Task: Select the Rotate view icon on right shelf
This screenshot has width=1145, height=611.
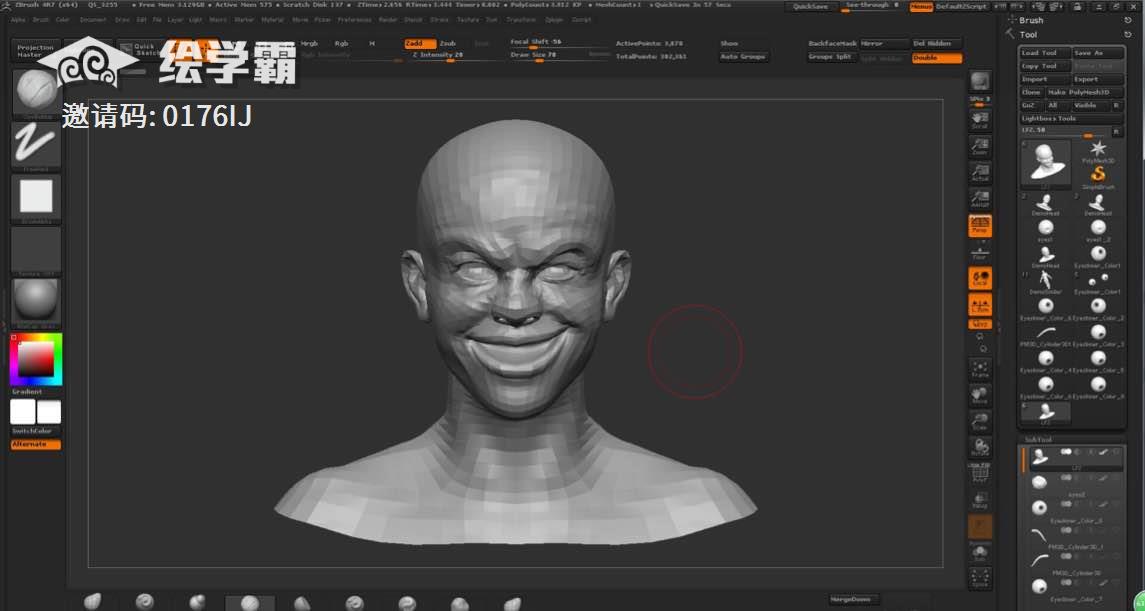Action: (x=979, y=447)
